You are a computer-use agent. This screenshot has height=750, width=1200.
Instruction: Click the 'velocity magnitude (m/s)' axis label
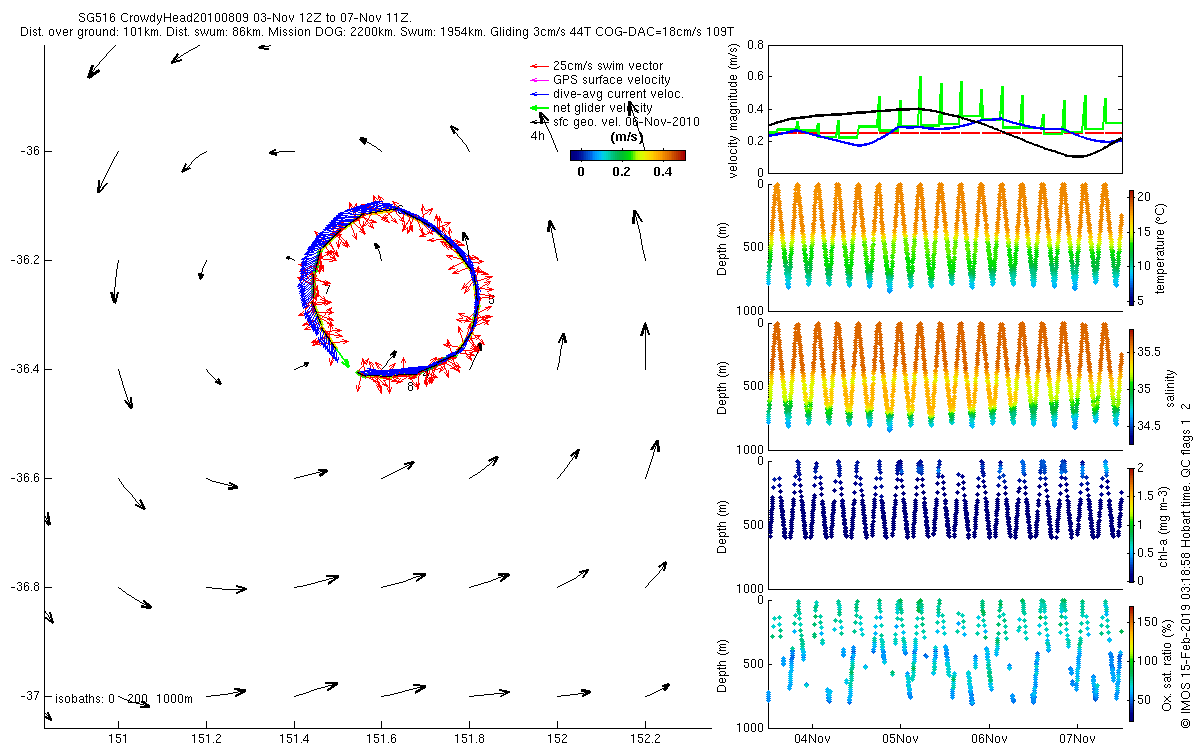pos(734,110)
